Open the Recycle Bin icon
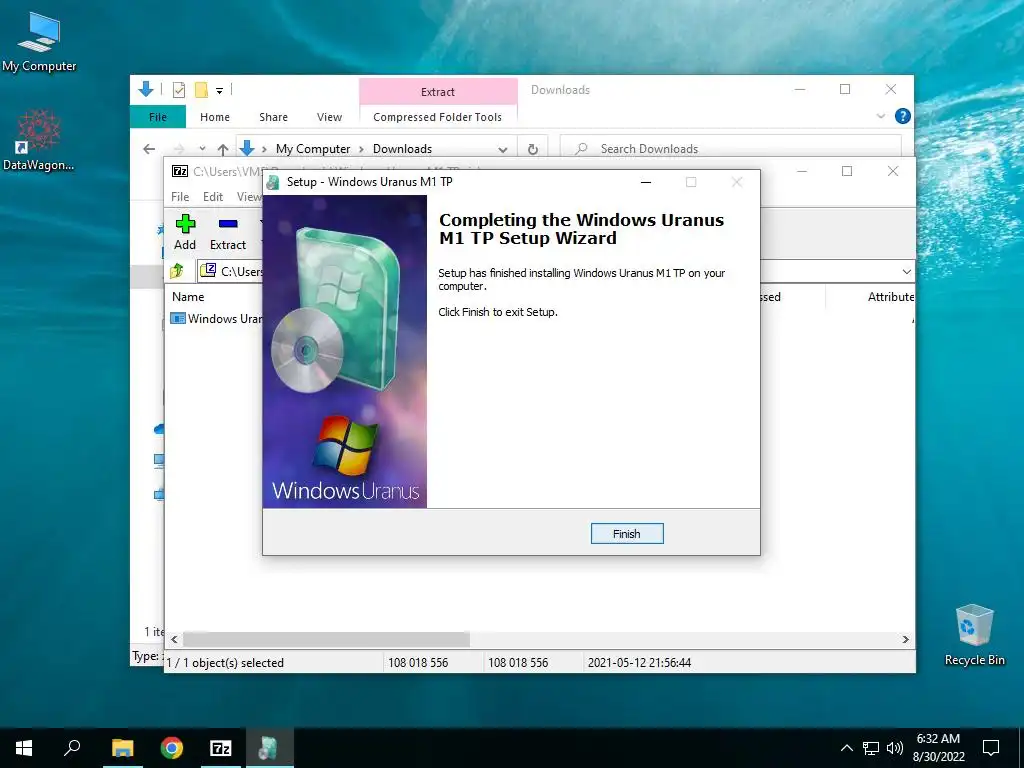Screen dimensions: 1024x768 click(974, 635)
